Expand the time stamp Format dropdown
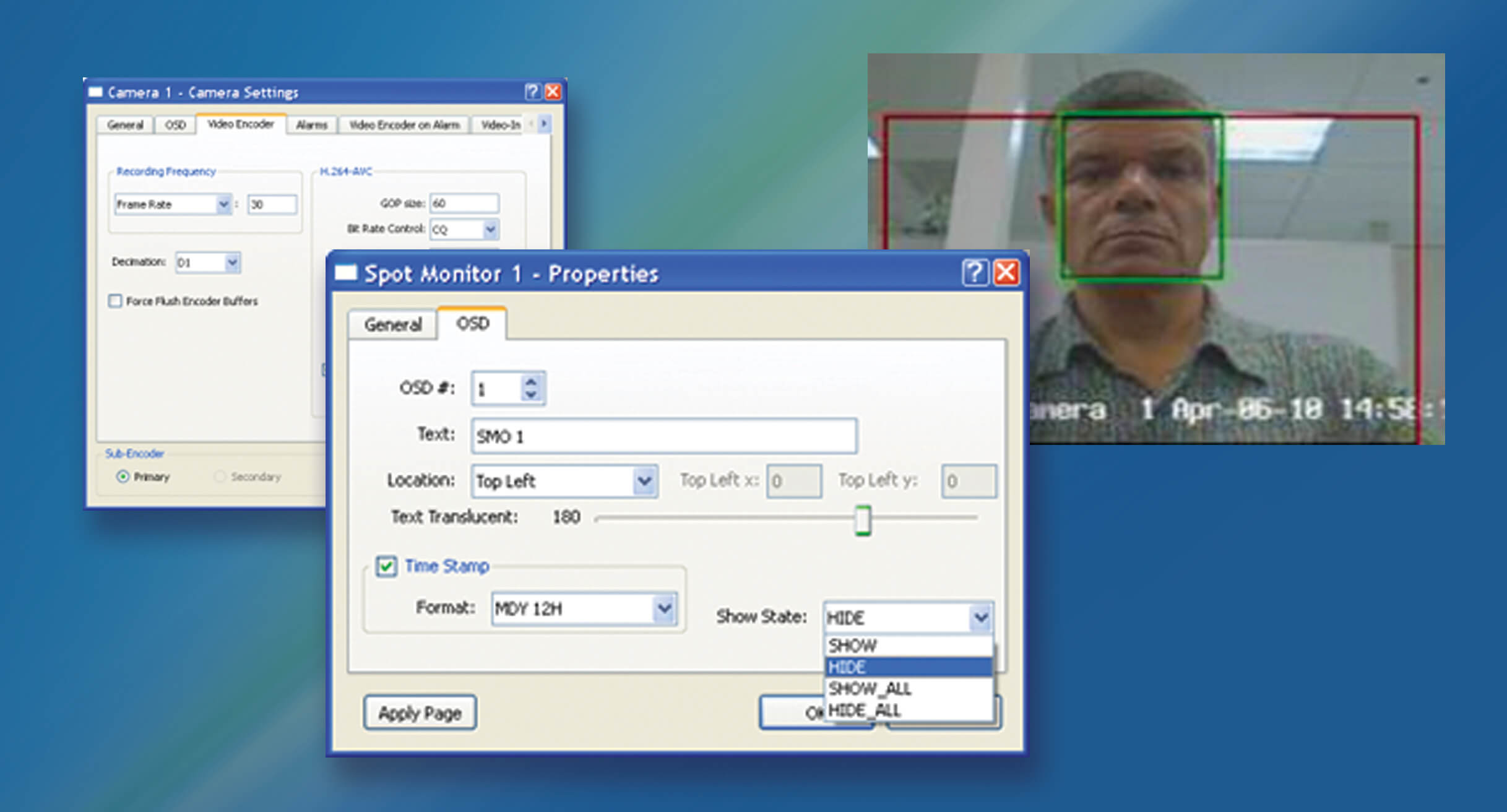Image resolution: width=1507 pixels, height=812 pixels. coord(664,609)
